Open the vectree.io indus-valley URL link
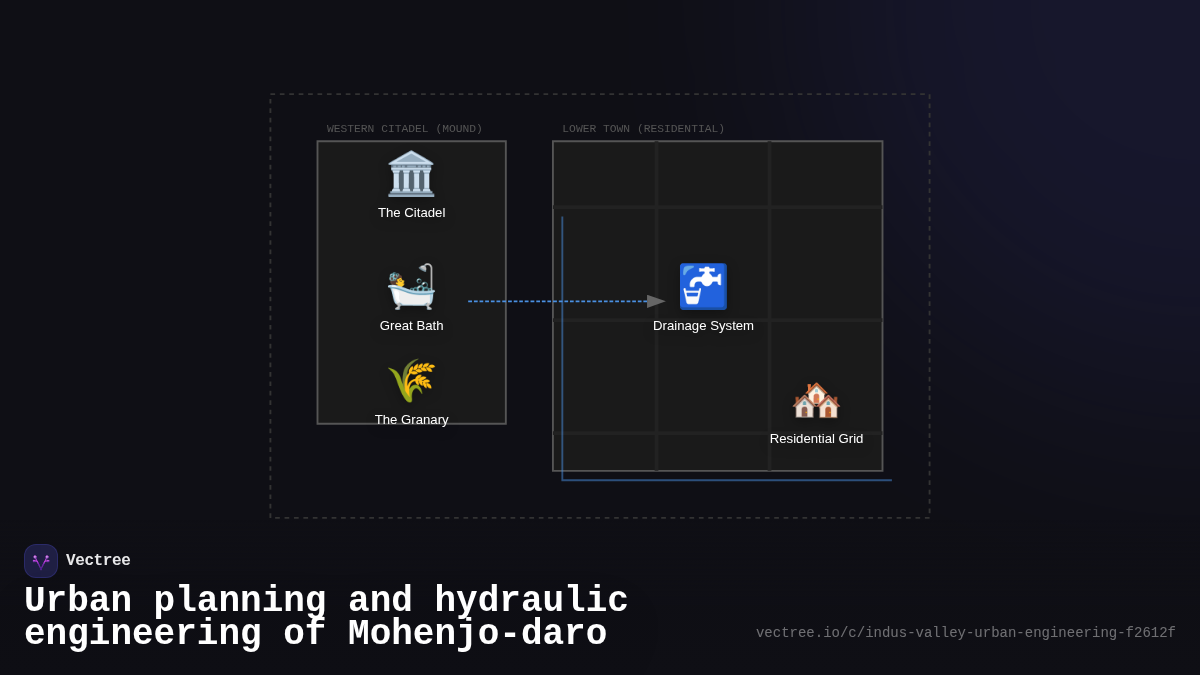The height and width of the screenshot is (675, 1200). (965, 633)
